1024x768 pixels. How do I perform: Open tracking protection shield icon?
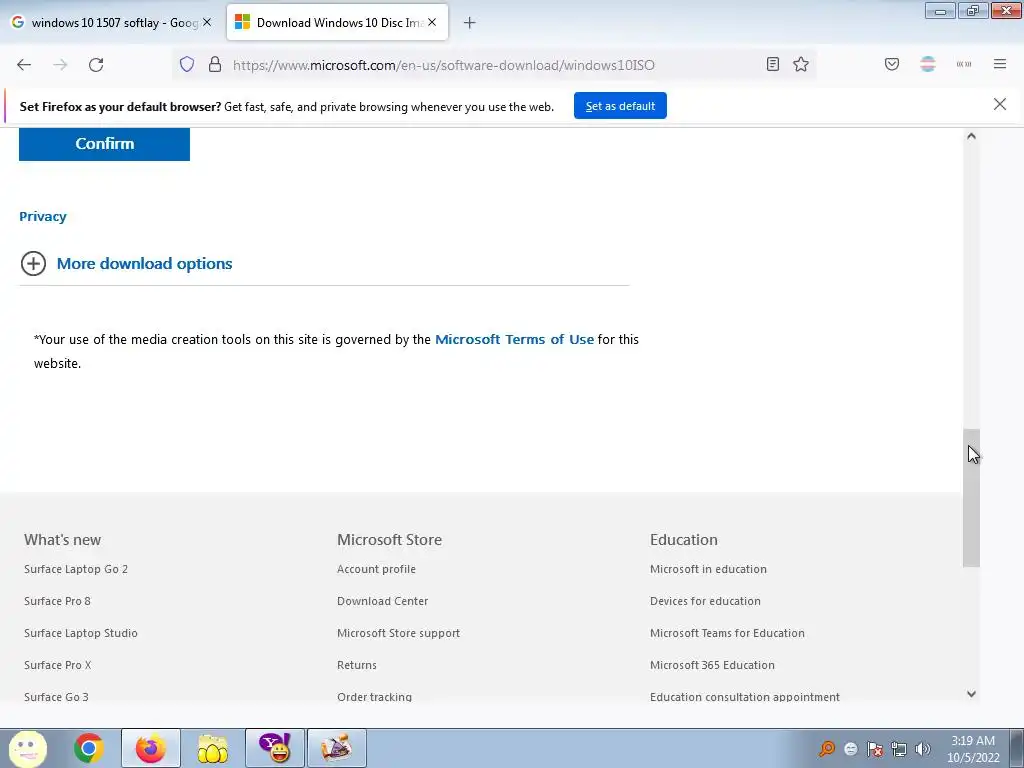click(x=187, y=64)
